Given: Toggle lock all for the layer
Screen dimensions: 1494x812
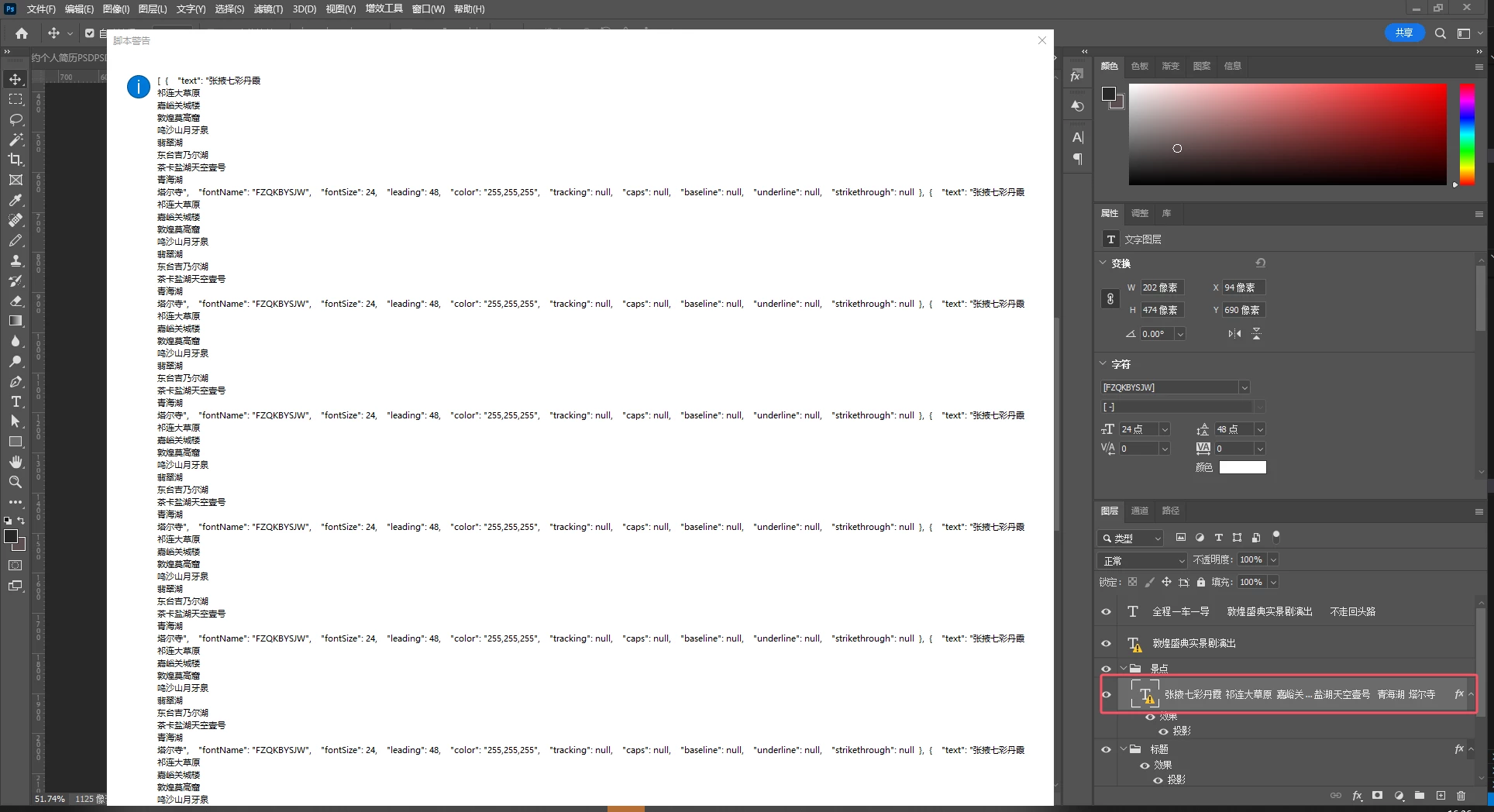Looking at the screenshot, I should [x=1201, y=583].
